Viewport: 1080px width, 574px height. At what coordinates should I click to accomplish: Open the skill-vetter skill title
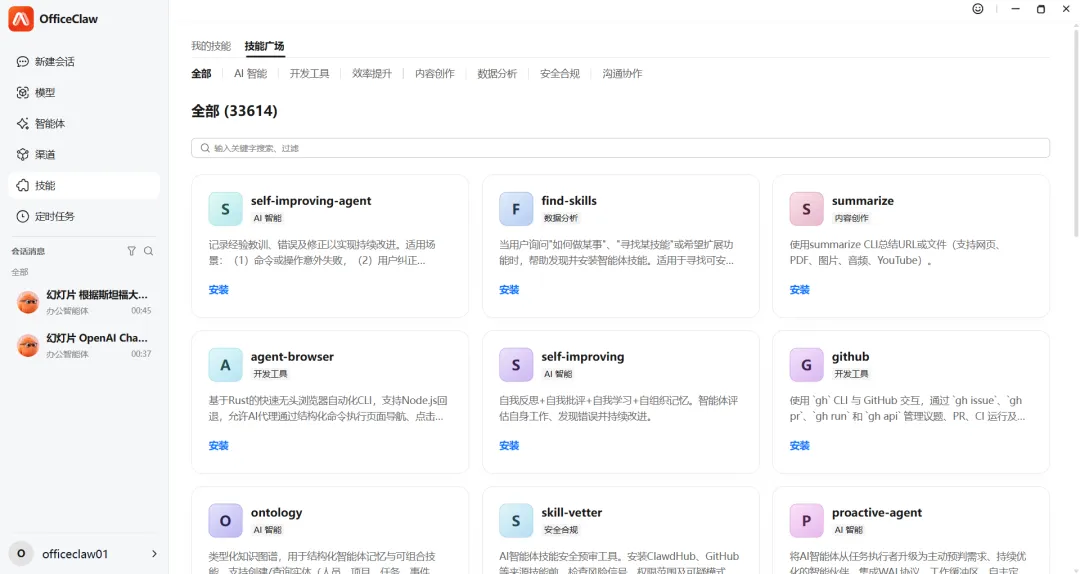(x=572, y=512)
